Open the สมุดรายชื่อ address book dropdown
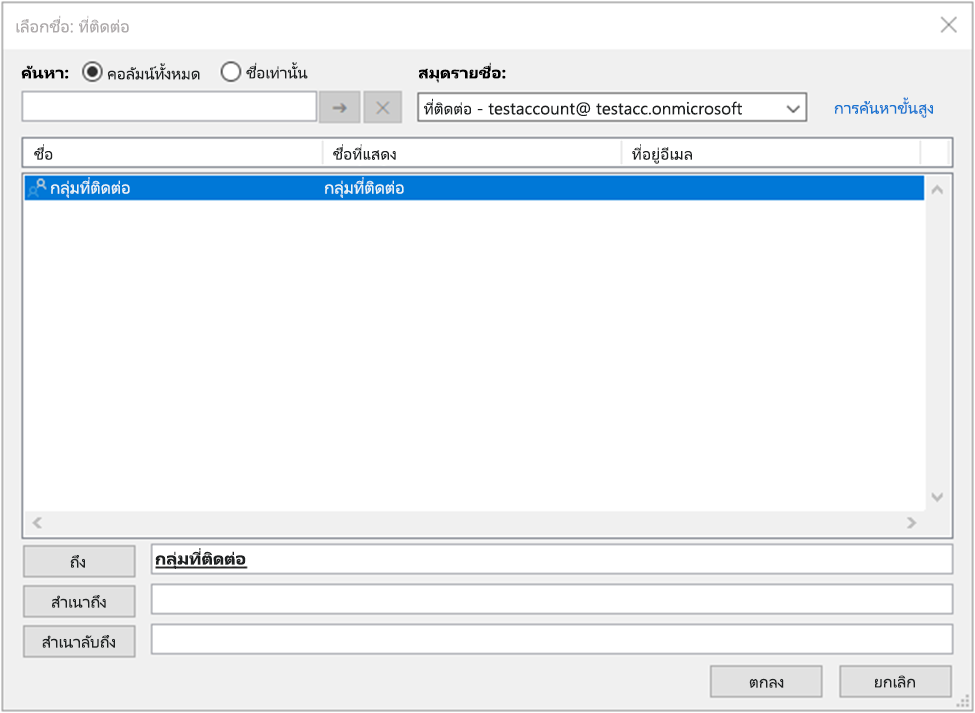This screenshot has width=975, height=713. (x=612, y=108)
